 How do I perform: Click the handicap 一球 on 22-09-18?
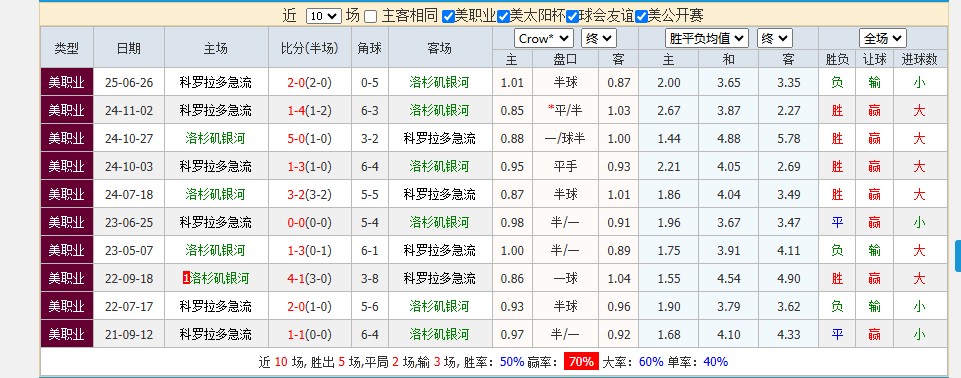565,279
